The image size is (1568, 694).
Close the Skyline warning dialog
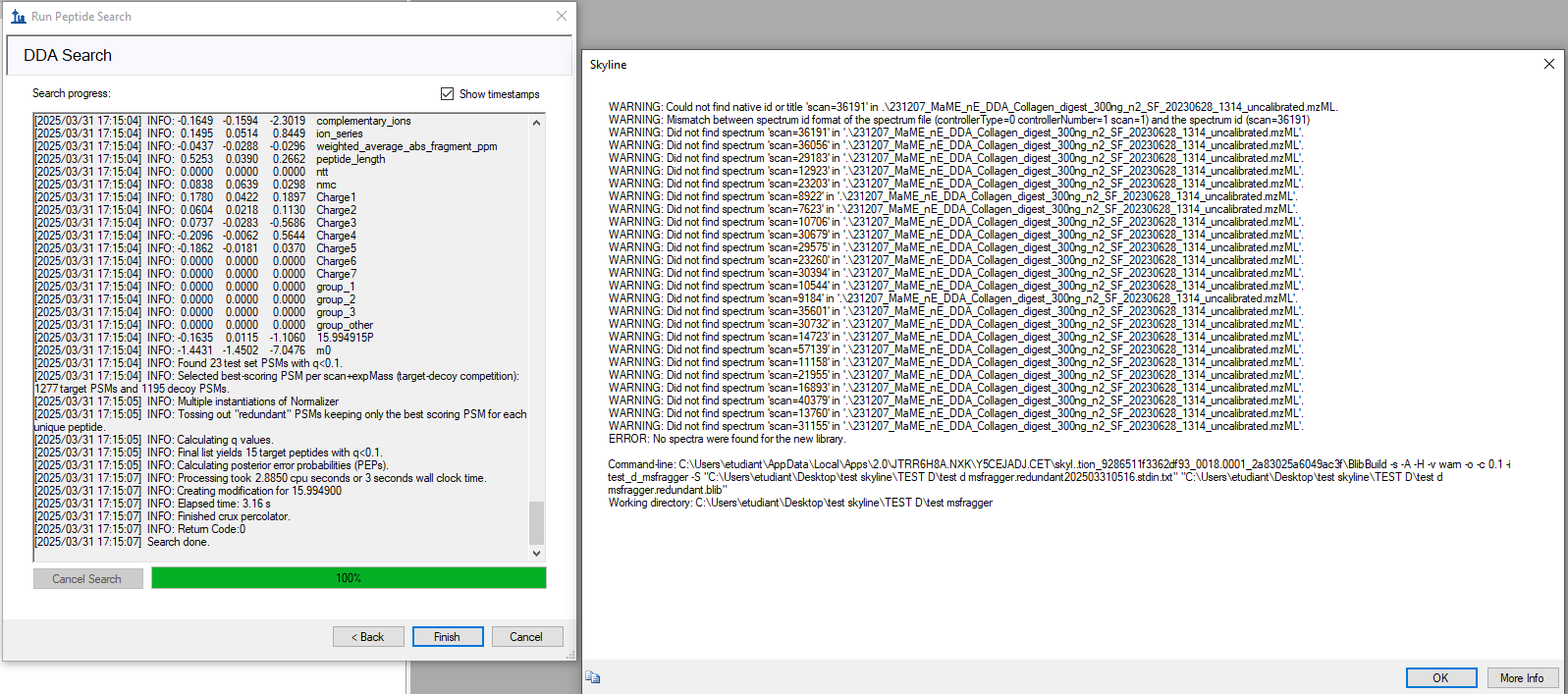[x=1548, y=64]
